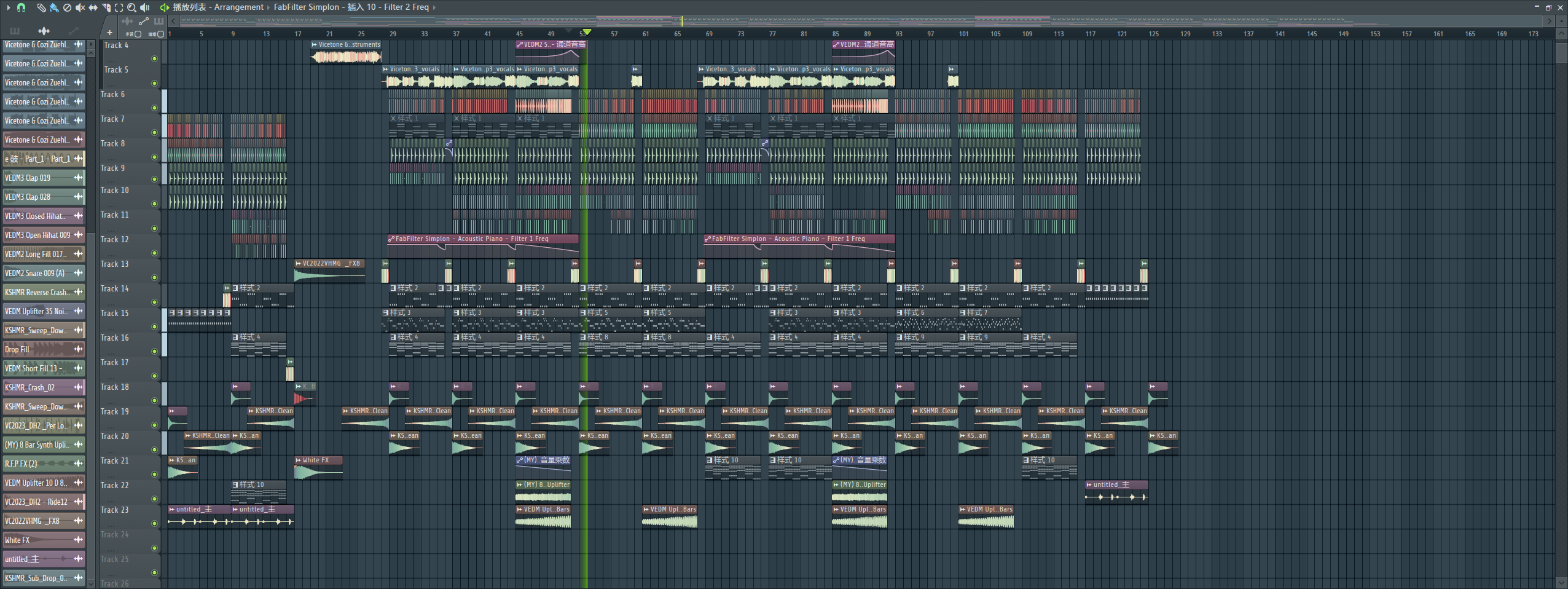The width and height of the screenshot is (1568, 589).
Task: Click bar 61 on the timeline ruler
Action: [645, 34]
